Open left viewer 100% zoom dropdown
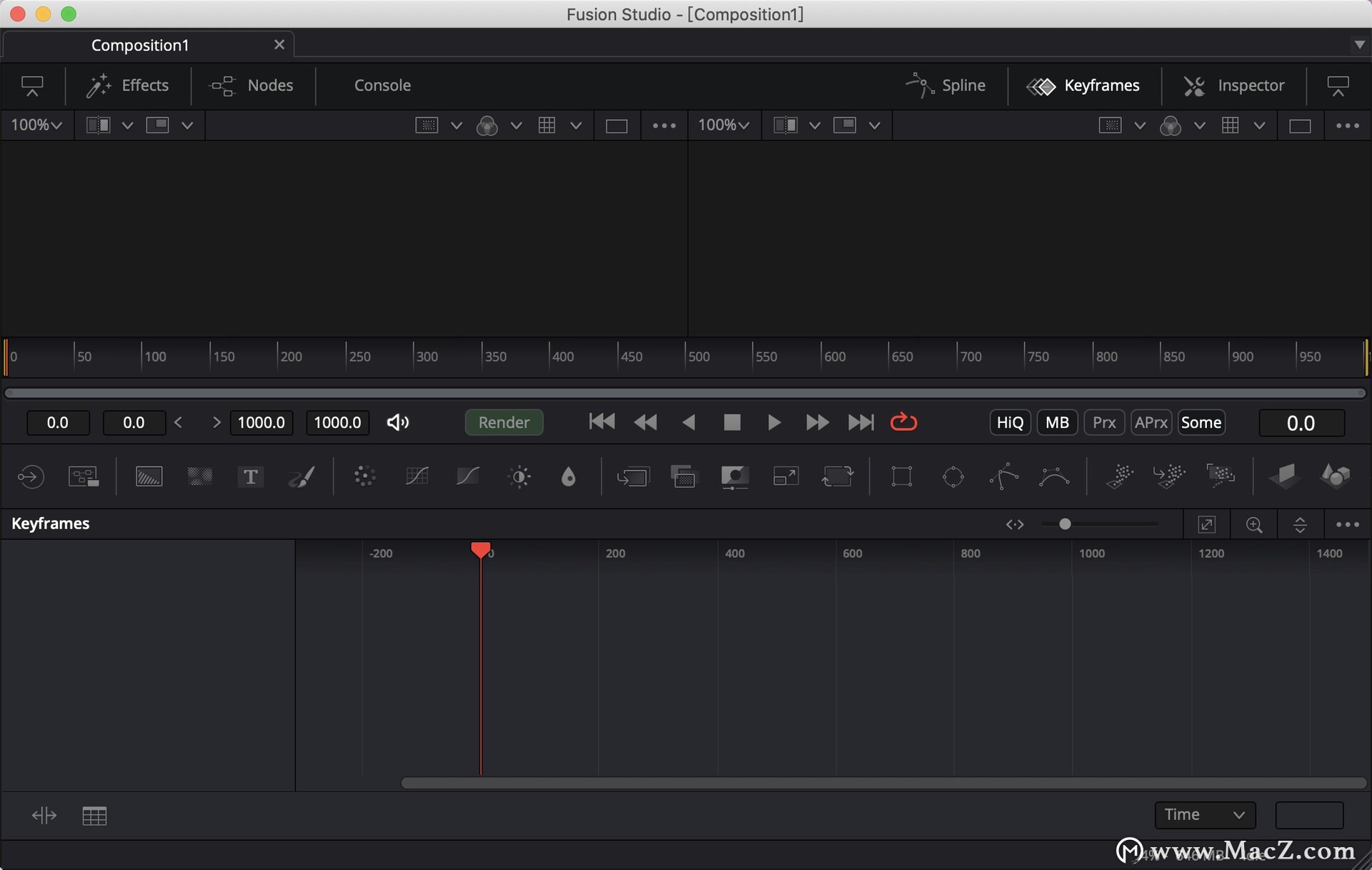Image resolution: width=1372 pixels, height=870 pixels. tap(36, 125)
